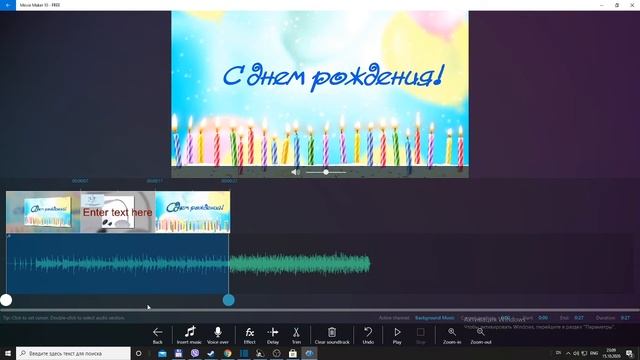The width and height of the screenshot is (640, 360).
Task: Open the Viber taskbar icon
Action: 195,353
